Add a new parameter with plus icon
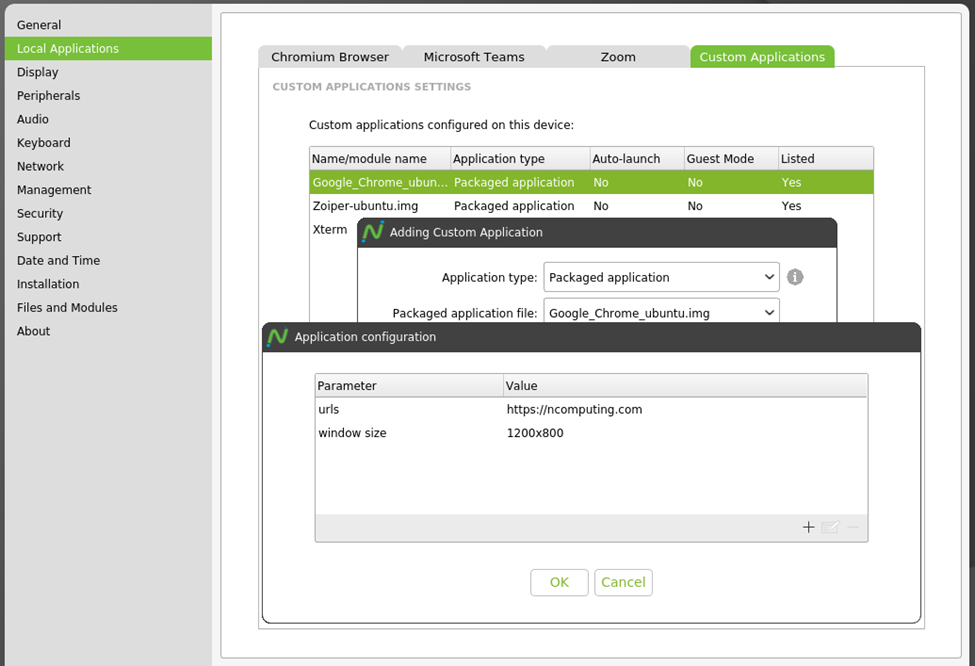Screen dimensions: 975x666 pos(808,527)
